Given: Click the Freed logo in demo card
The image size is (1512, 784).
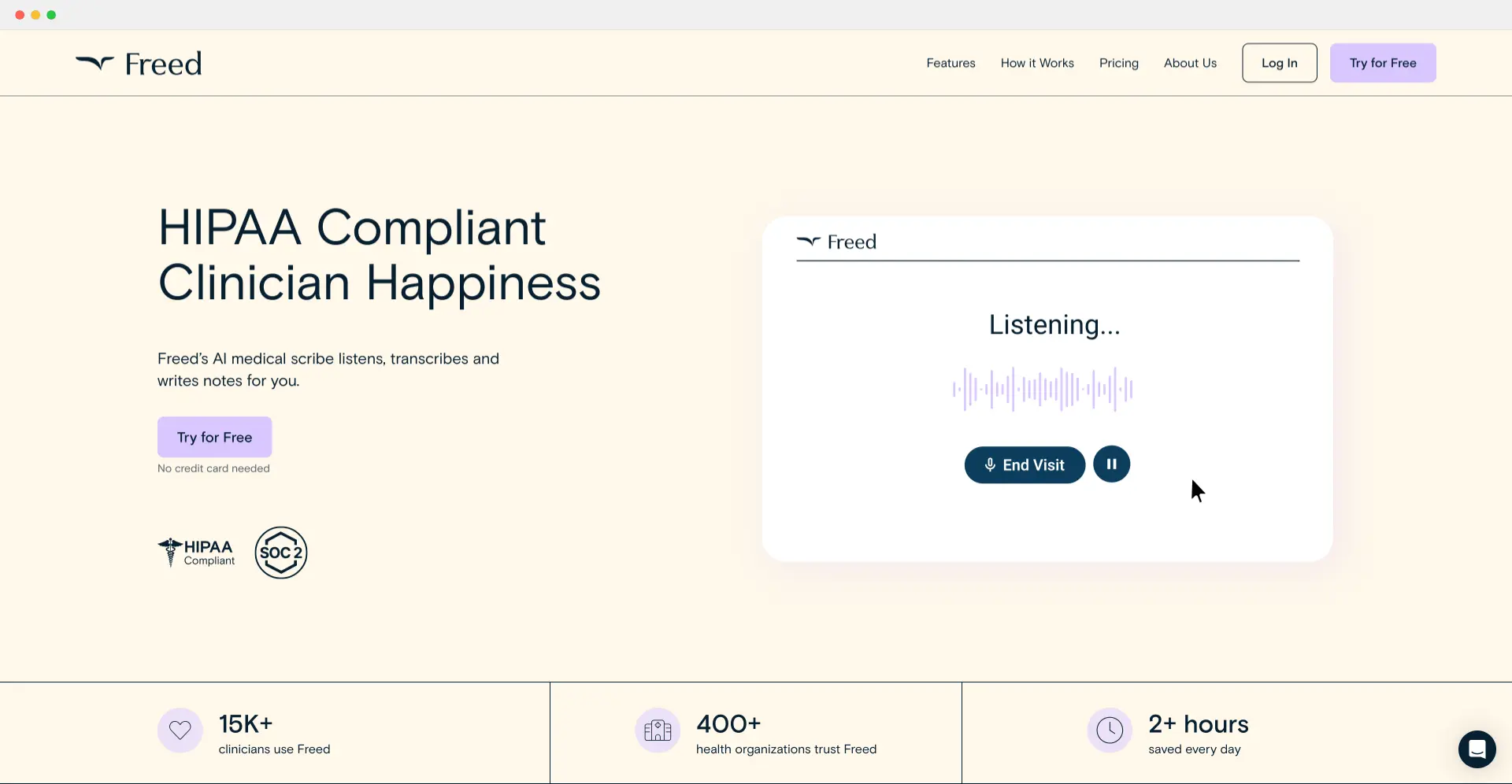Looking at the screenshot, I should click(x=836, y=242).
